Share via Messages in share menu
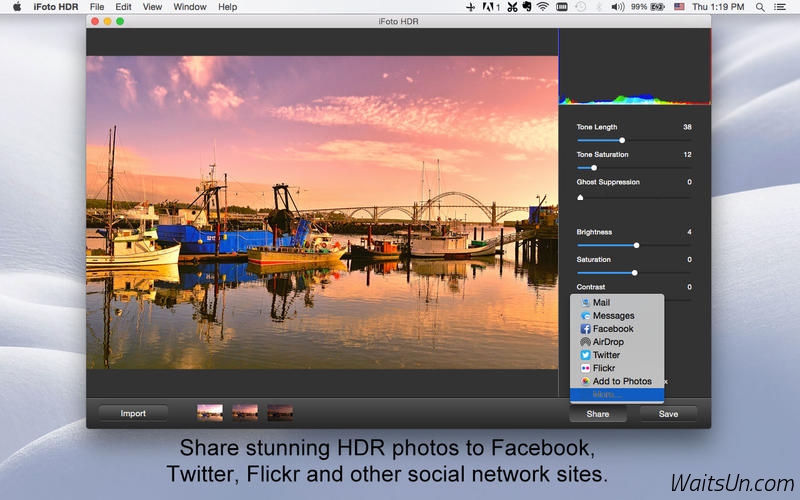 click(617, 316)
